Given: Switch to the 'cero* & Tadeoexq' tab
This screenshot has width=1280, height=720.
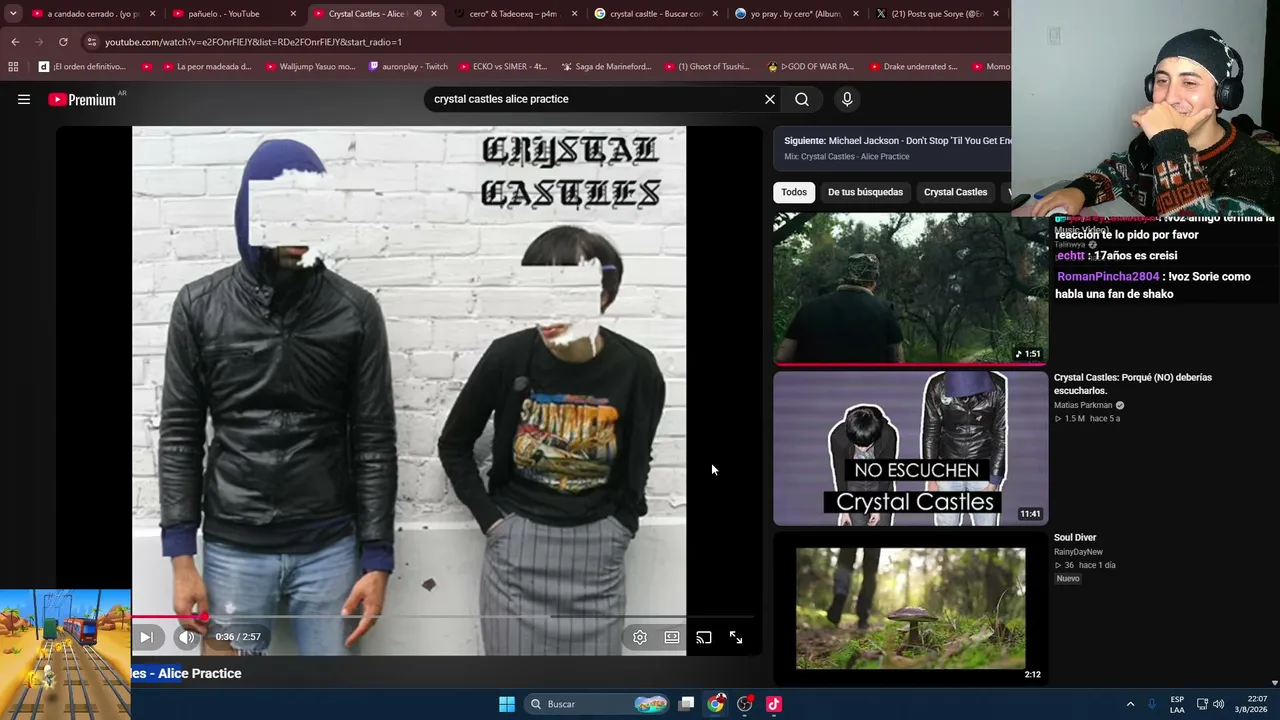Looking at the screenshot, I should [x=513, y=14].
